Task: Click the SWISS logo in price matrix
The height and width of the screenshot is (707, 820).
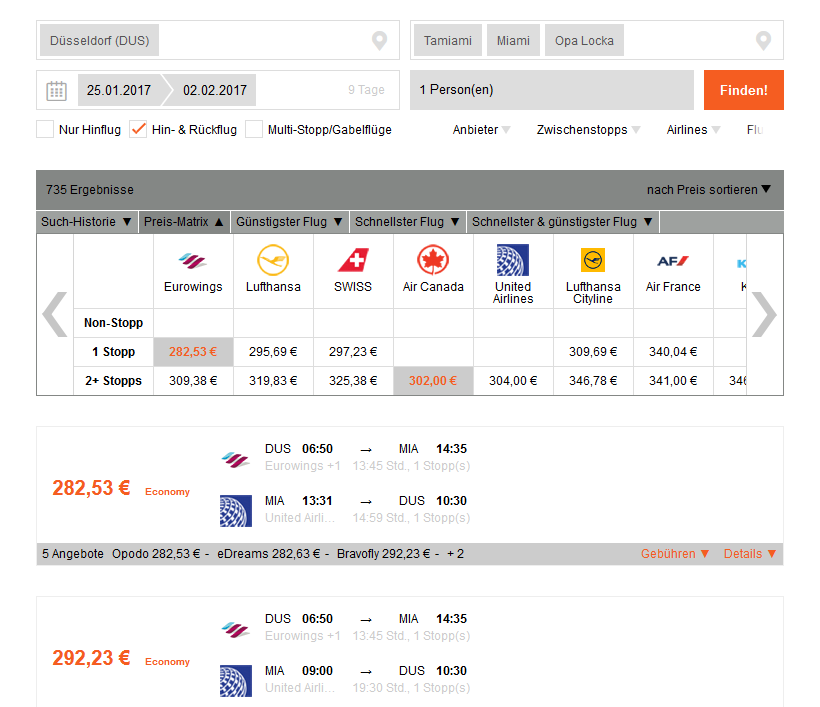Action: point(353,260)
